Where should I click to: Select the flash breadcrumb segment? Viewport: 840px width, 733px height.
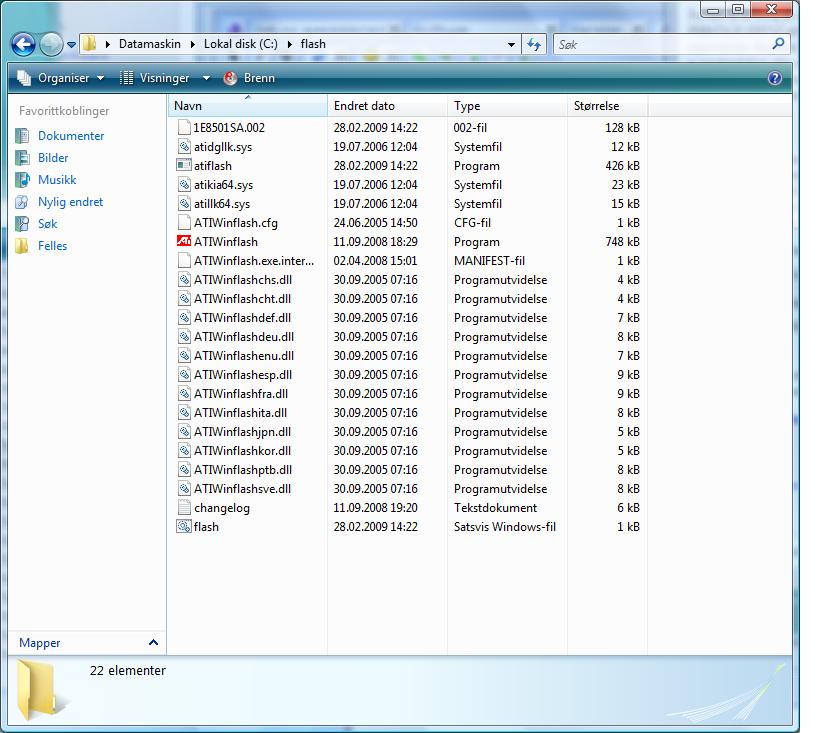pos(313,44)
